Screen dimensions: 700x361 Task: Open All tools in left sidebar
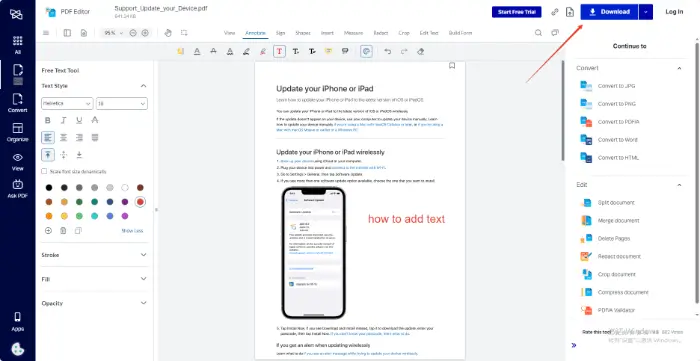point(17,45)
